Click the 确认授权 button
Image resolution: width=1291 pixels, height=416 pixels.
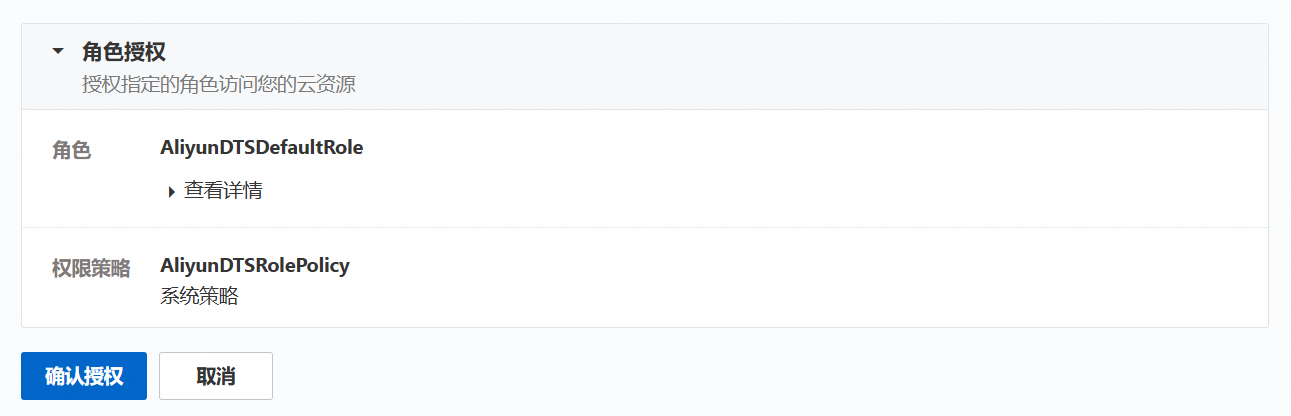tap(84, 376)
